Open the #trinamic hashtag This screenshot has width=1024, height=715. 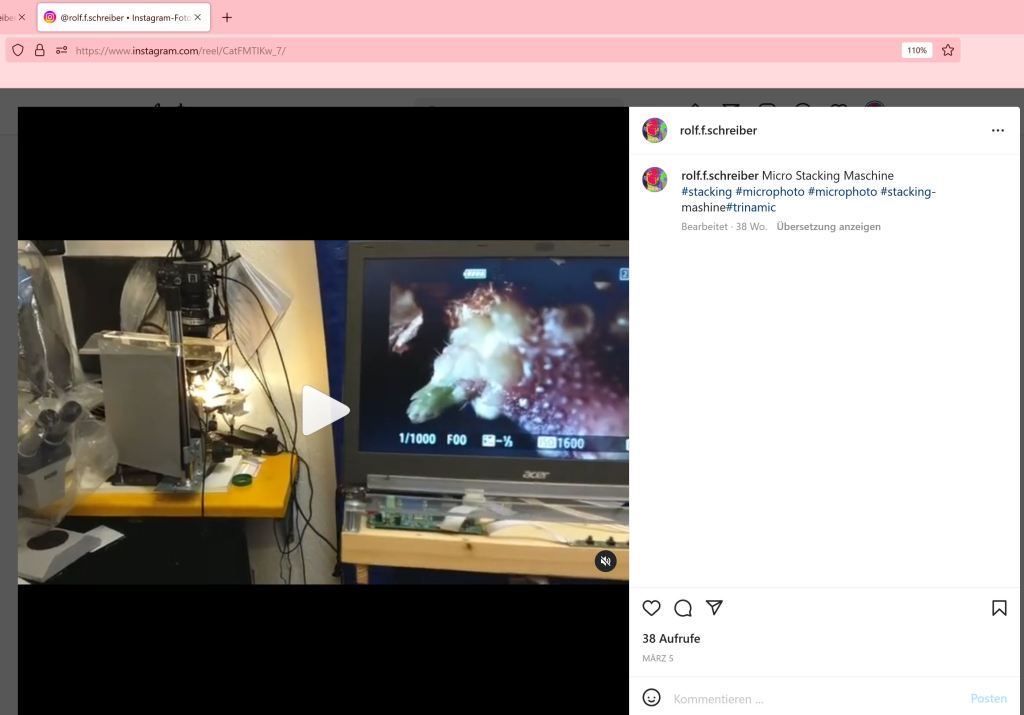[x=751, y=208]
